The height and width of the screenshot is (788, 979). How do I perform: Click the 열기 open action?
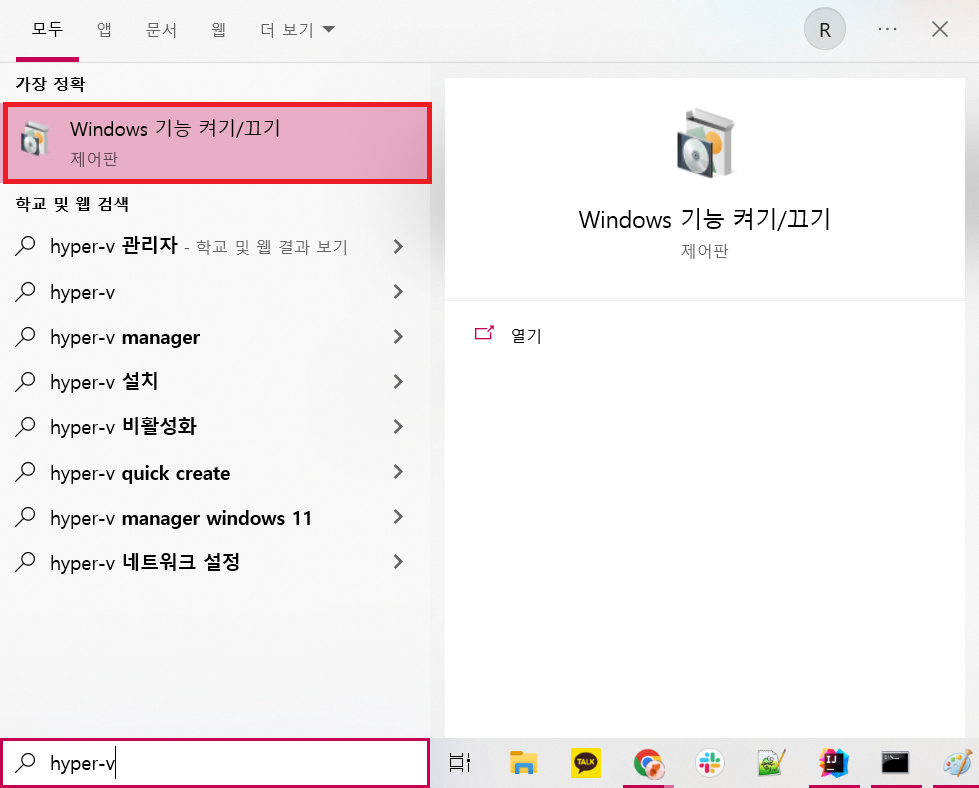(x=526, y=335)
